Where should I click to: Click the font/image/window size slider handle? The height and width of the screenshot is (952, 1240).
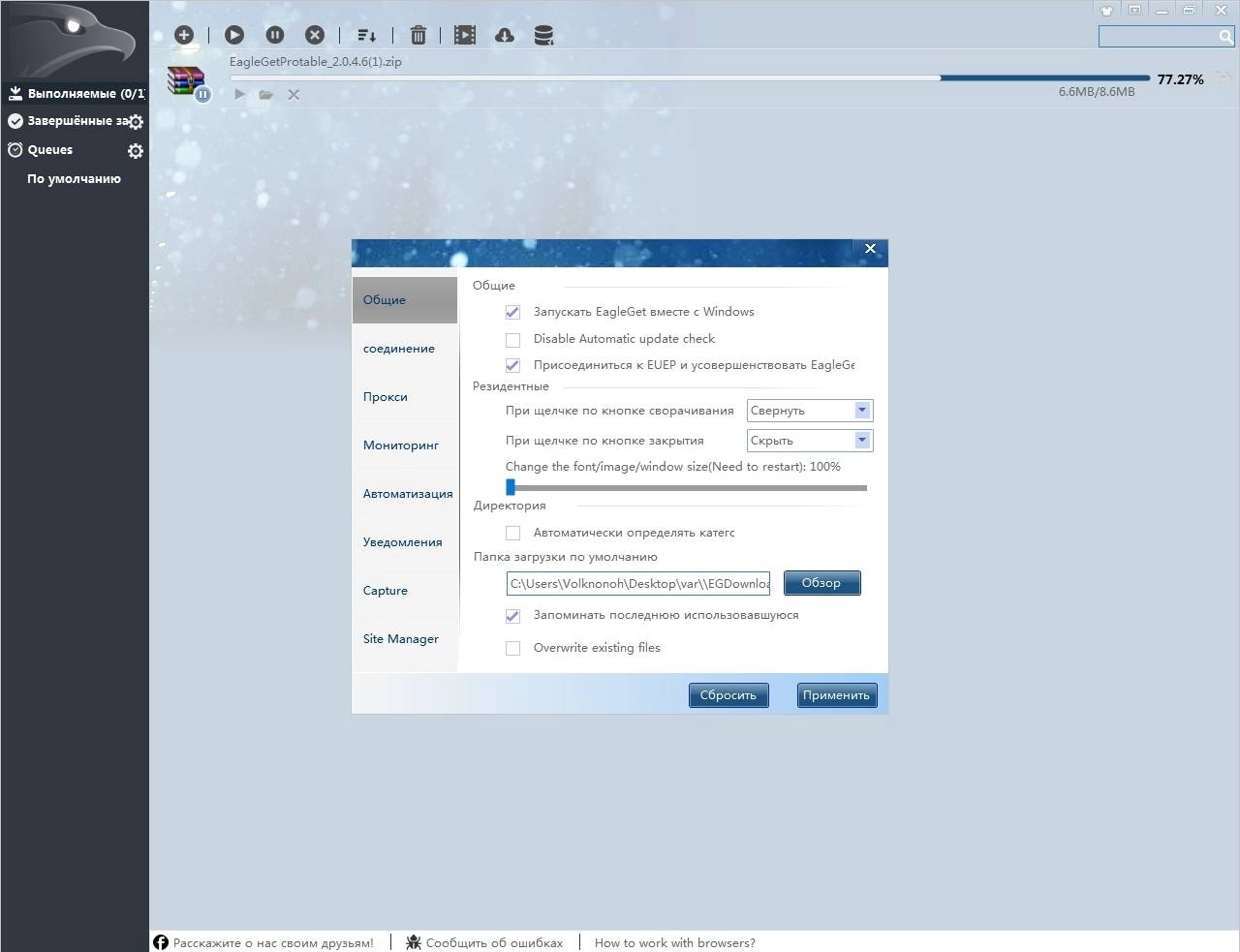[x=511, y=488]
